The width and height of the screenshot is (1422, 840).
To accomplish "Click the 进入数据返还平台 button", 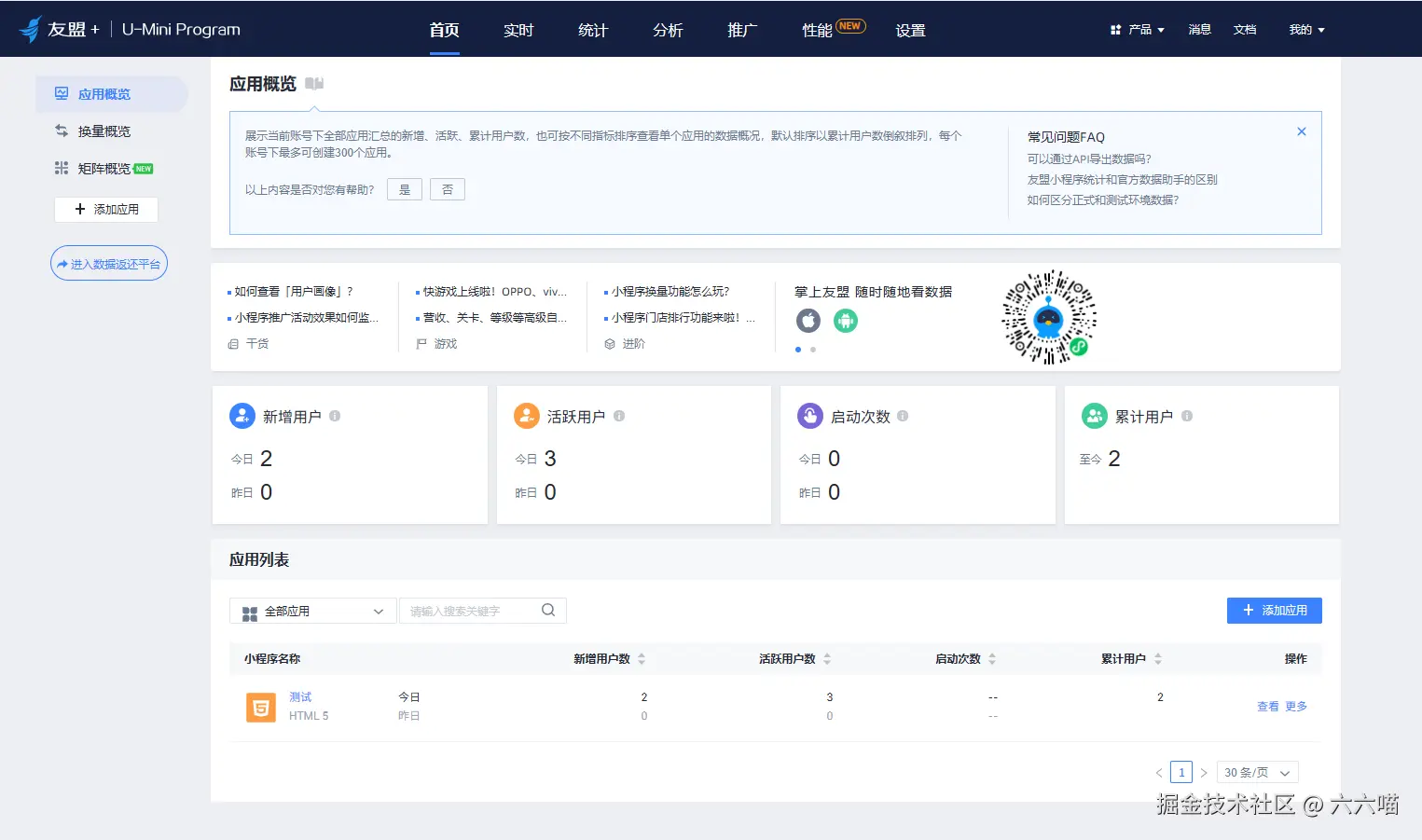I will click(109, 264).
